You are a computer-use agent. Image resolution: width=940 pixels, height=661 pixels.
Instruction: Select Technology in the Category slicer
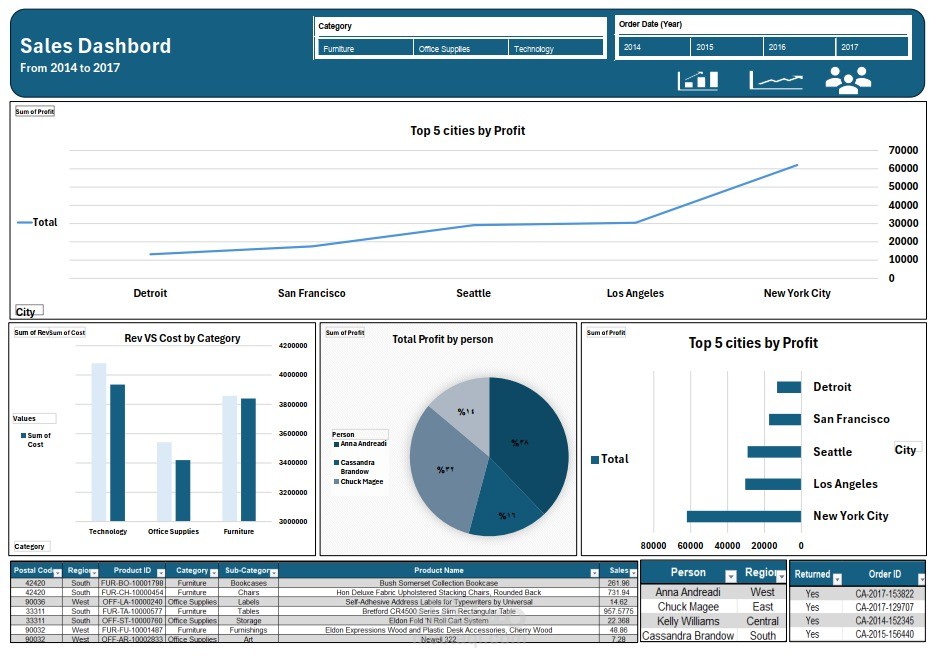555,47
